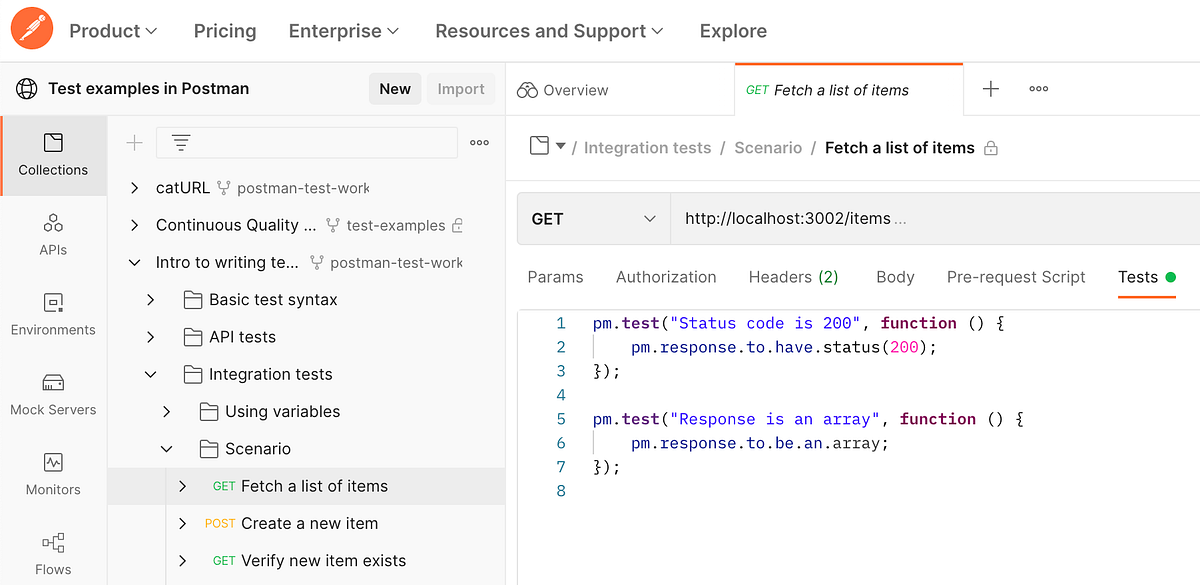Image resolution: width=1200 pixels, height=585 pixels.
Task: Open the more actions menu for collections
Action: (479, 142)
